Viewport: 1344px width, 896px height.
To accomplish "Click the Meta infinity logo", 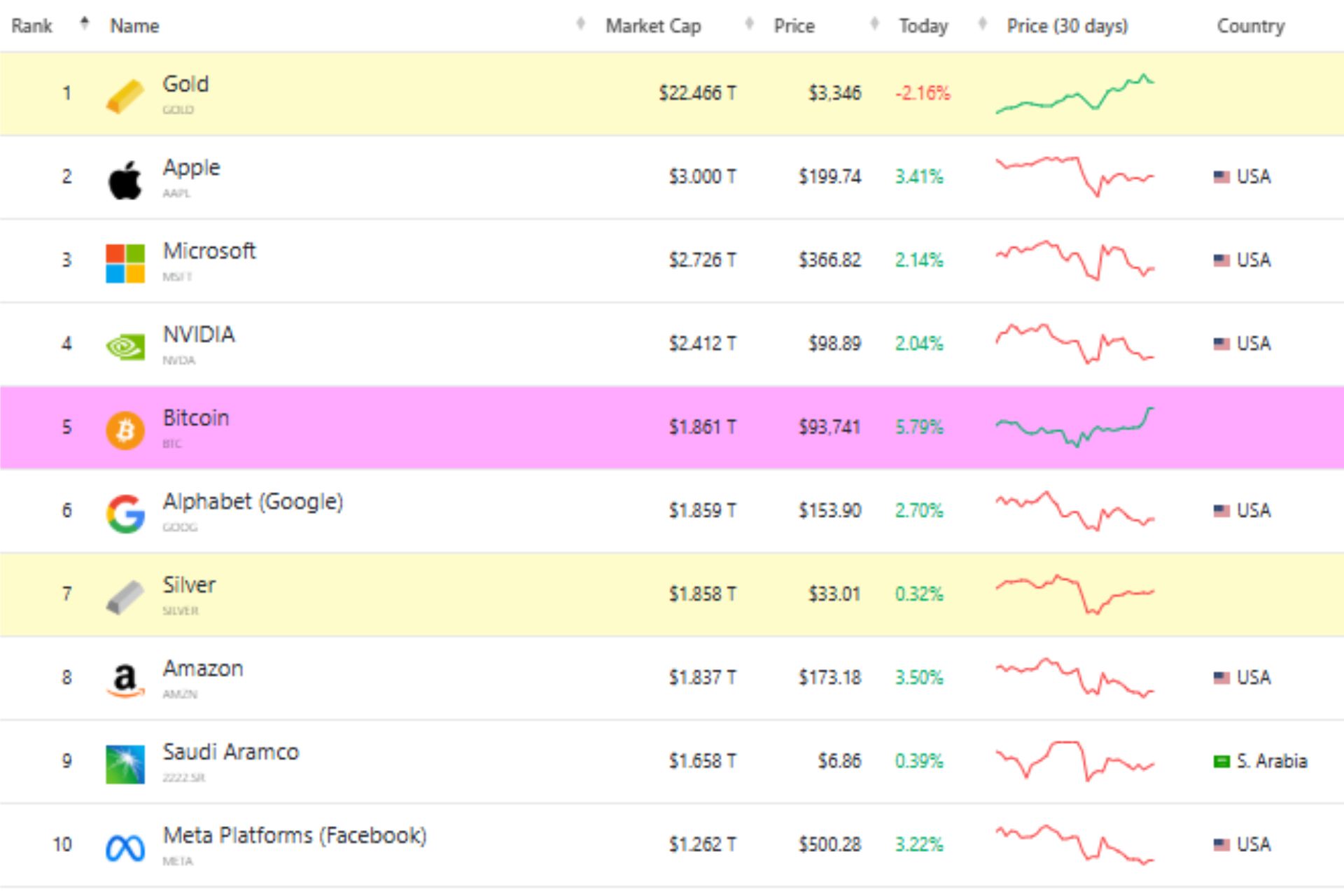I will [125, 848].
